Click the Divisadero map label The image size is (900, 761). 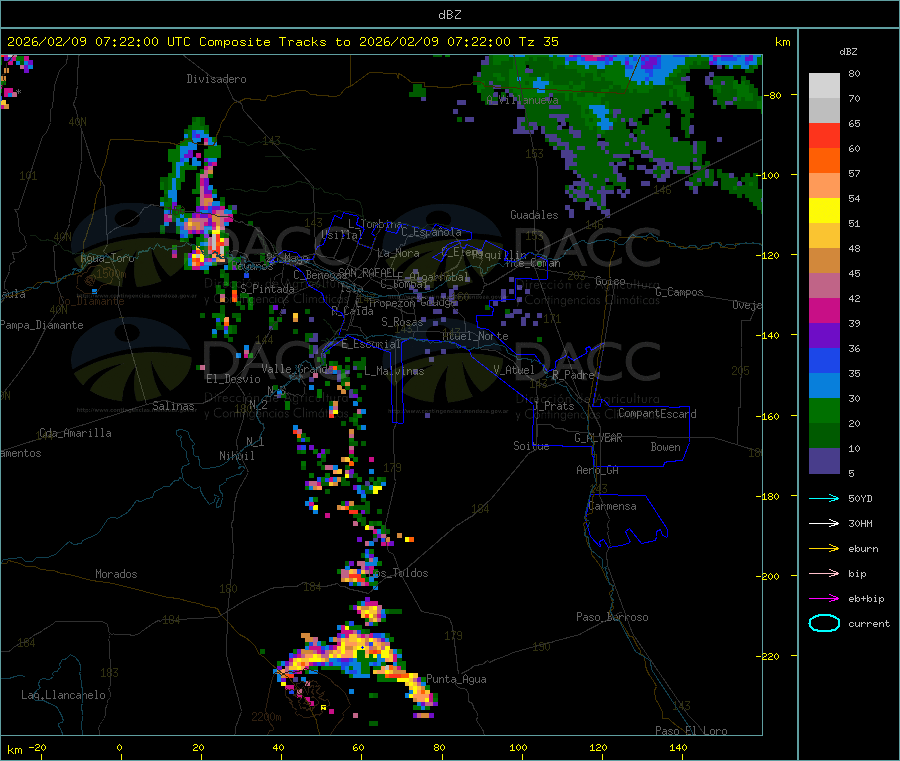click(216, 79)
